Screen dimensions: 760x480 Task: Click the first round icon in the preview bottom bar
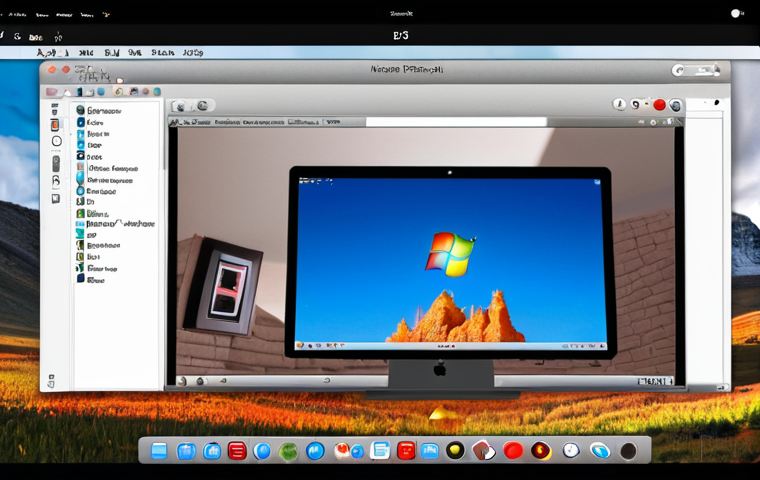[182, 381]
